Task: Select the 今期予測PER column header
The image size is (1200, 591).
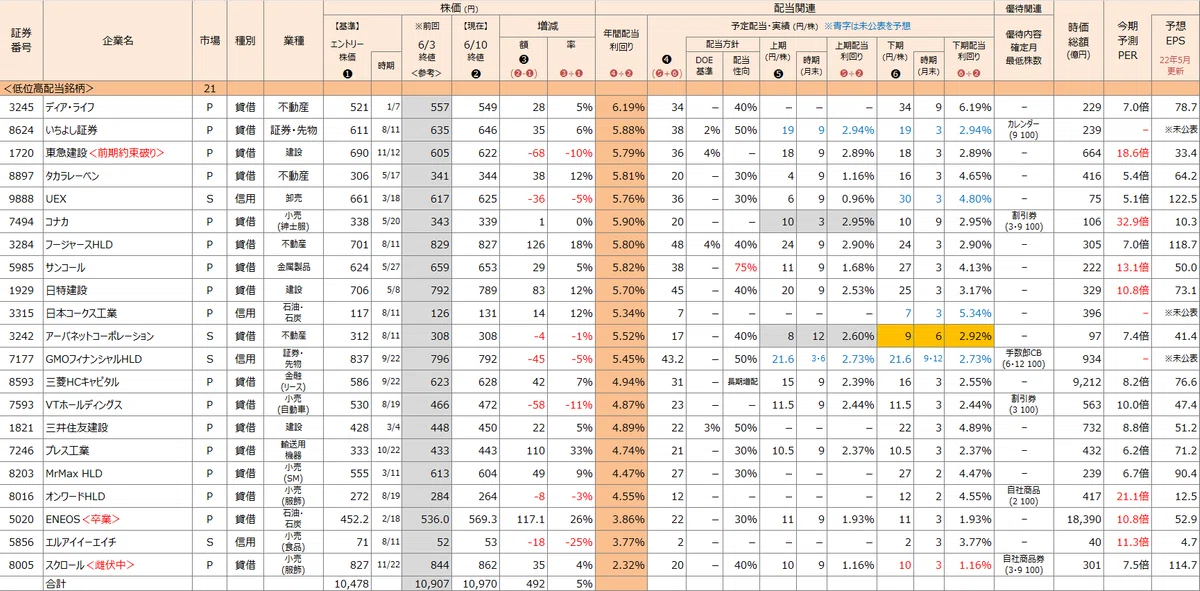Action: [1127, 41]
